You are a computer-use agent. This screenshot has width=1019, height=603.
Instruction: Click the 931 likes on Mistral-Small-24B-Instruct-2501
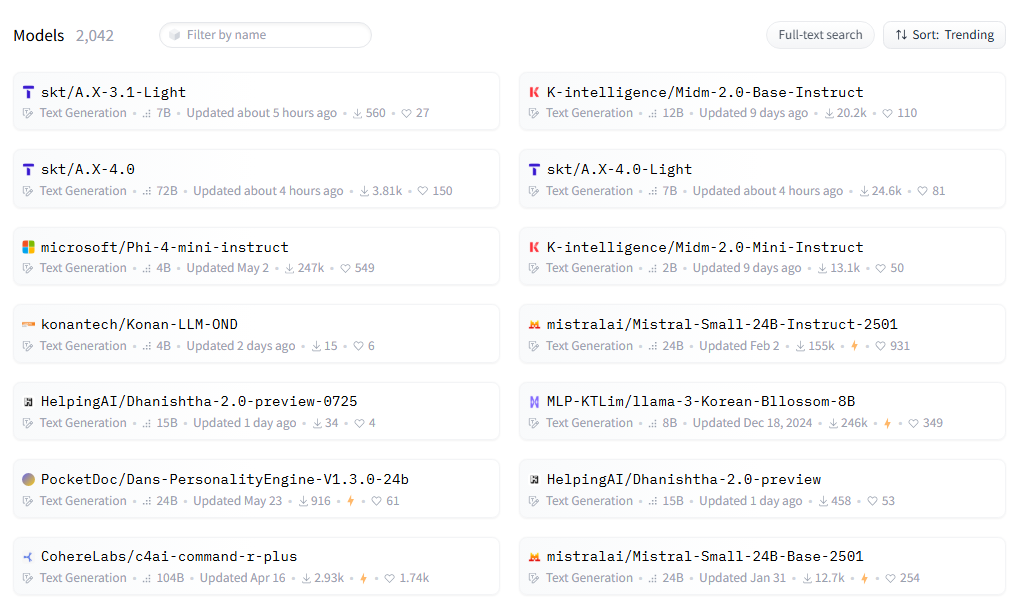point(899,346)
